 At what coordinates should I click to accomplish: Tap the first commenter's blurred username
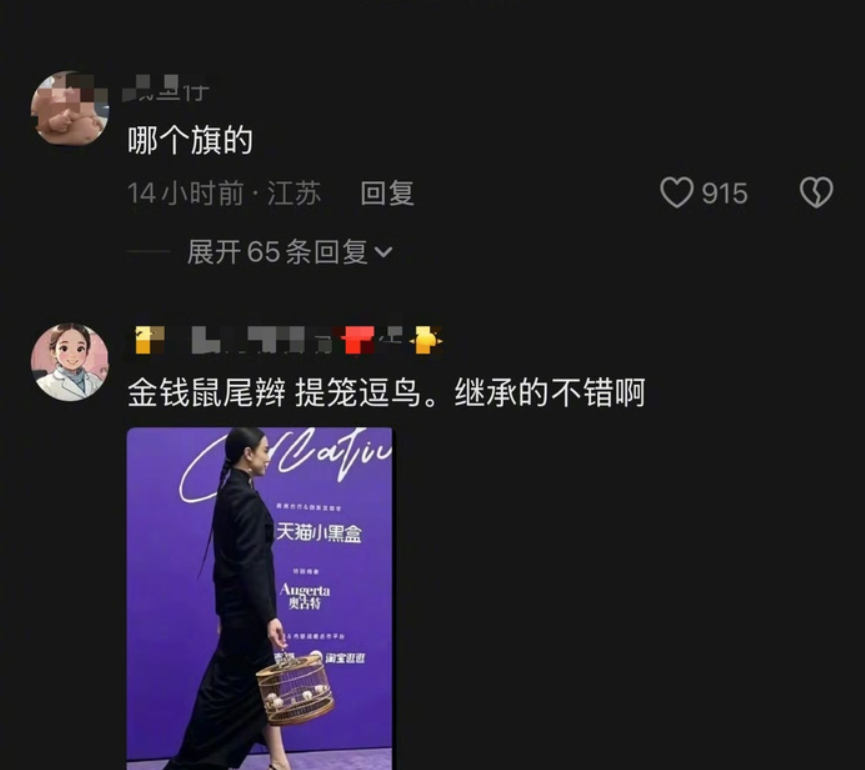pyautogui.click(x=165, y=88)
